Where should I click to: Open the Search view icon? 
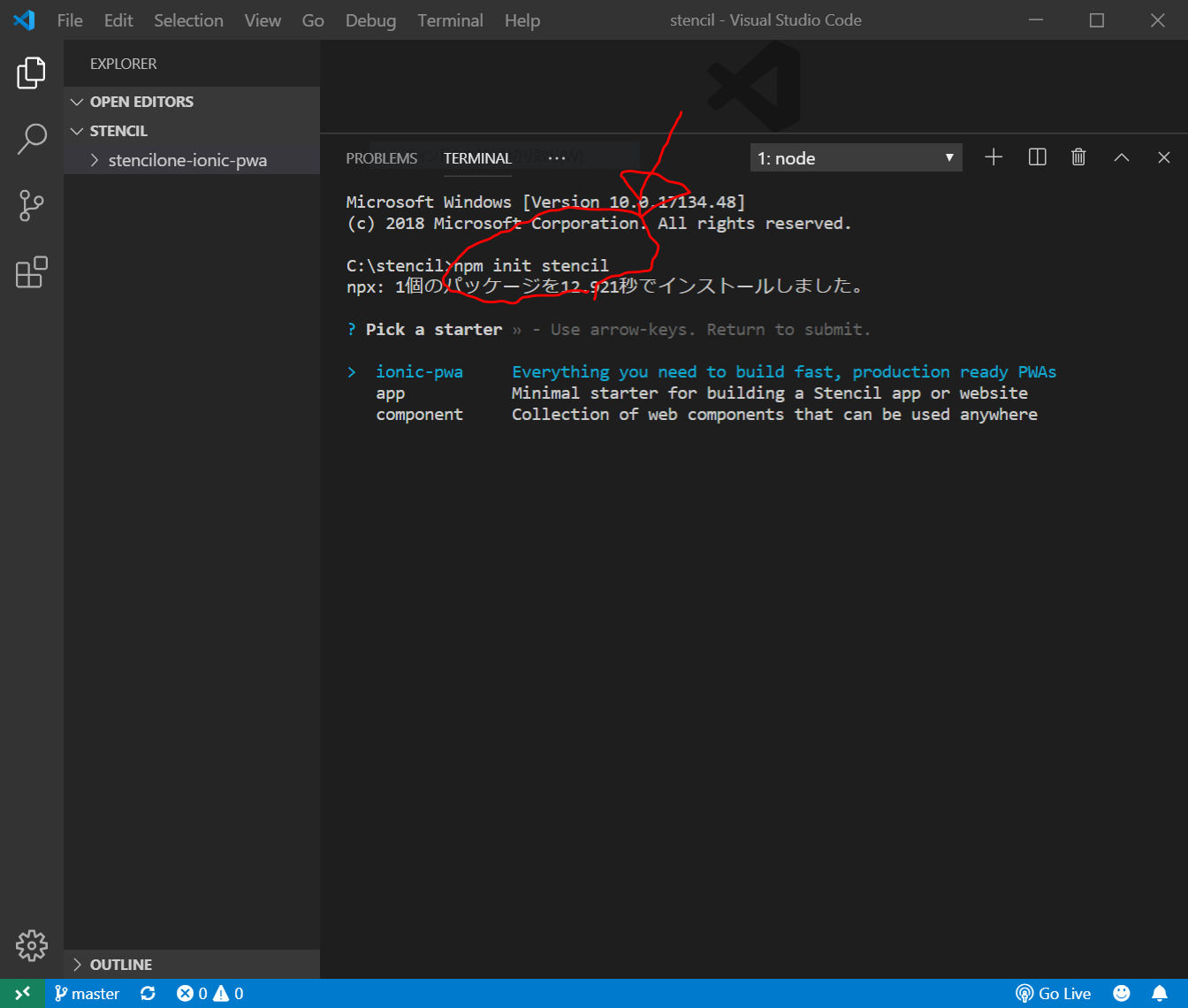coord(31,139)
